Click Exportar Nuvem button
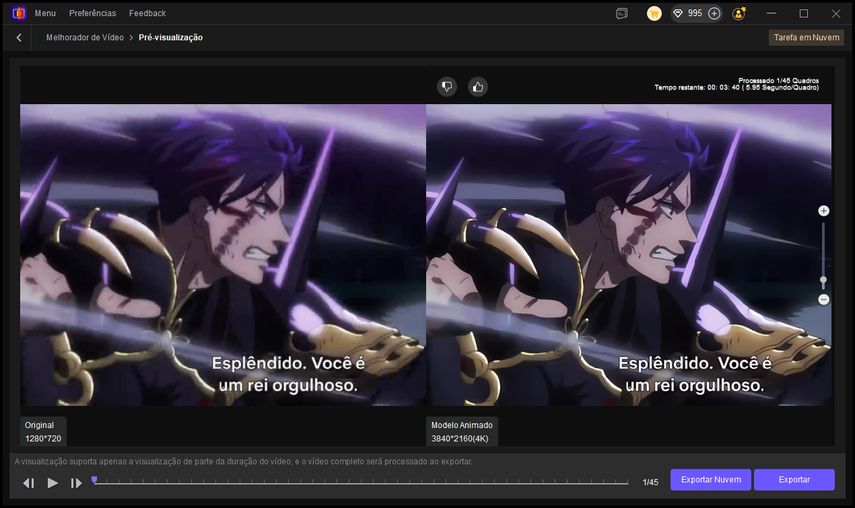This screenshot has width=855, height=508. 711,480
